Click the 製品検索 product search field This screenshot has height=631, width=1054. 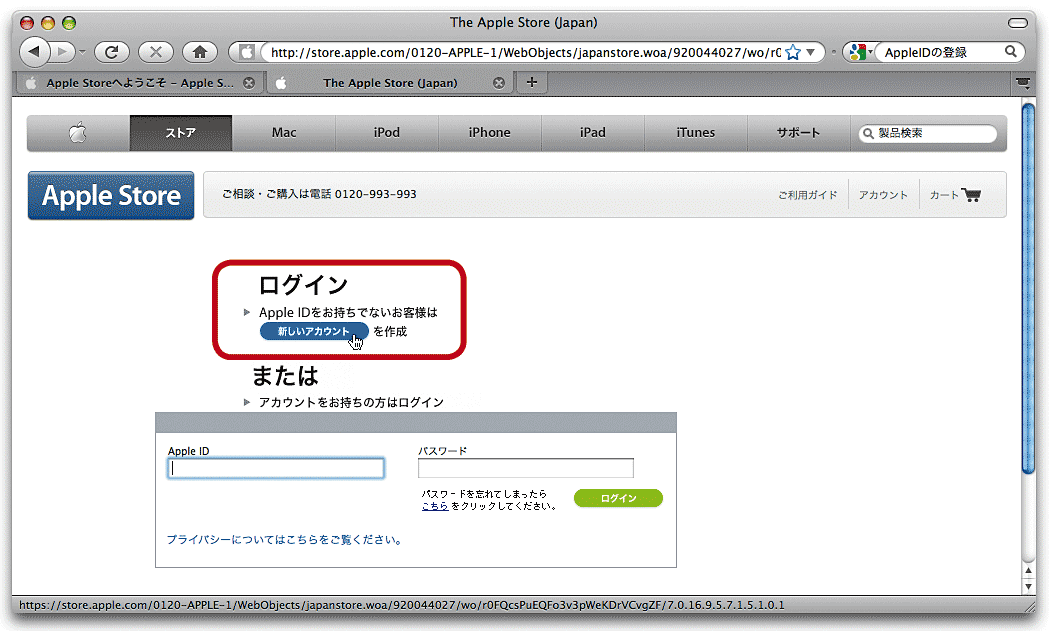click(x=928, y=133)
